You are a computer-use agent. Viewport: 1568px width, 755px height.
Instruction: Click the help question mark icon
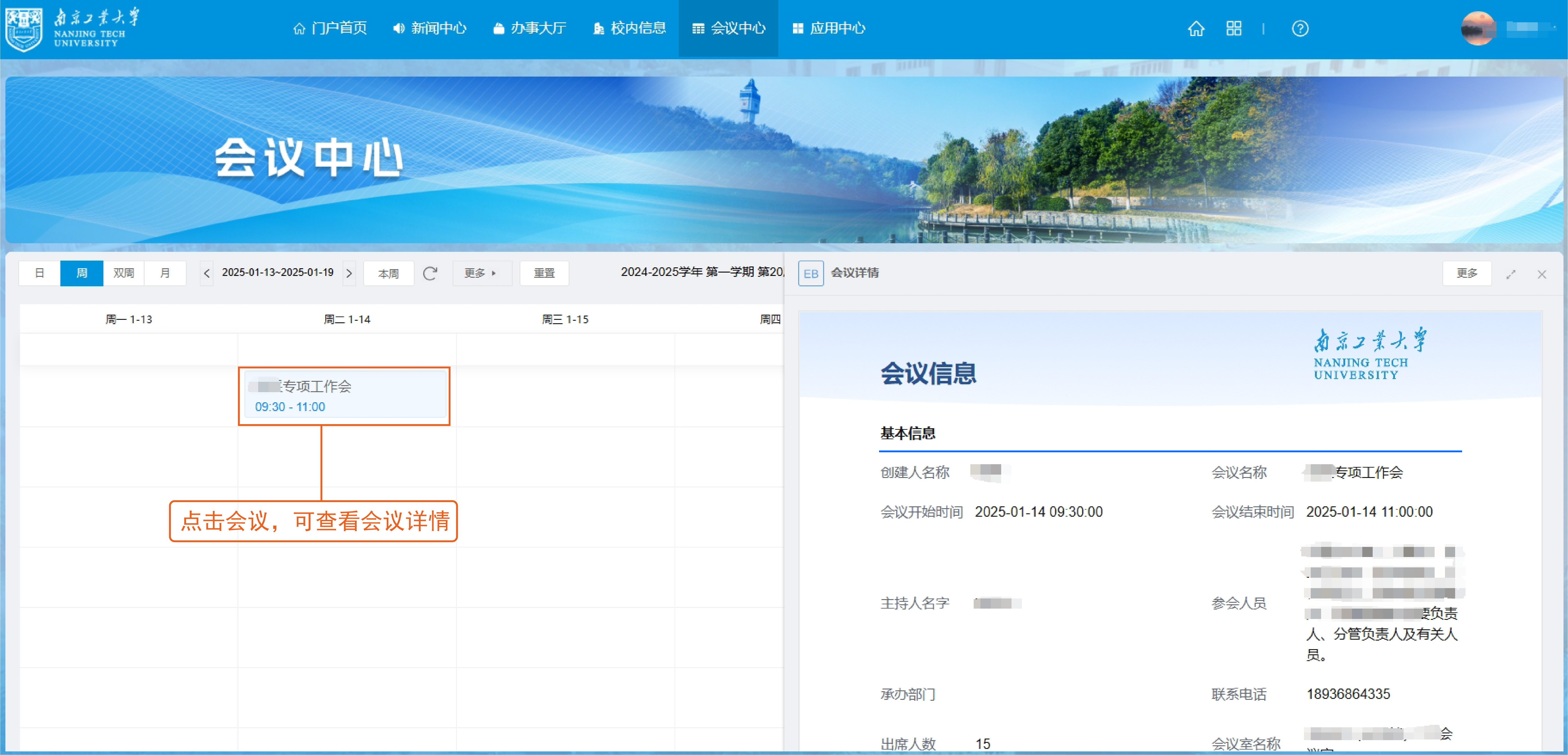pyautogui.click(x=1300, y=29)
